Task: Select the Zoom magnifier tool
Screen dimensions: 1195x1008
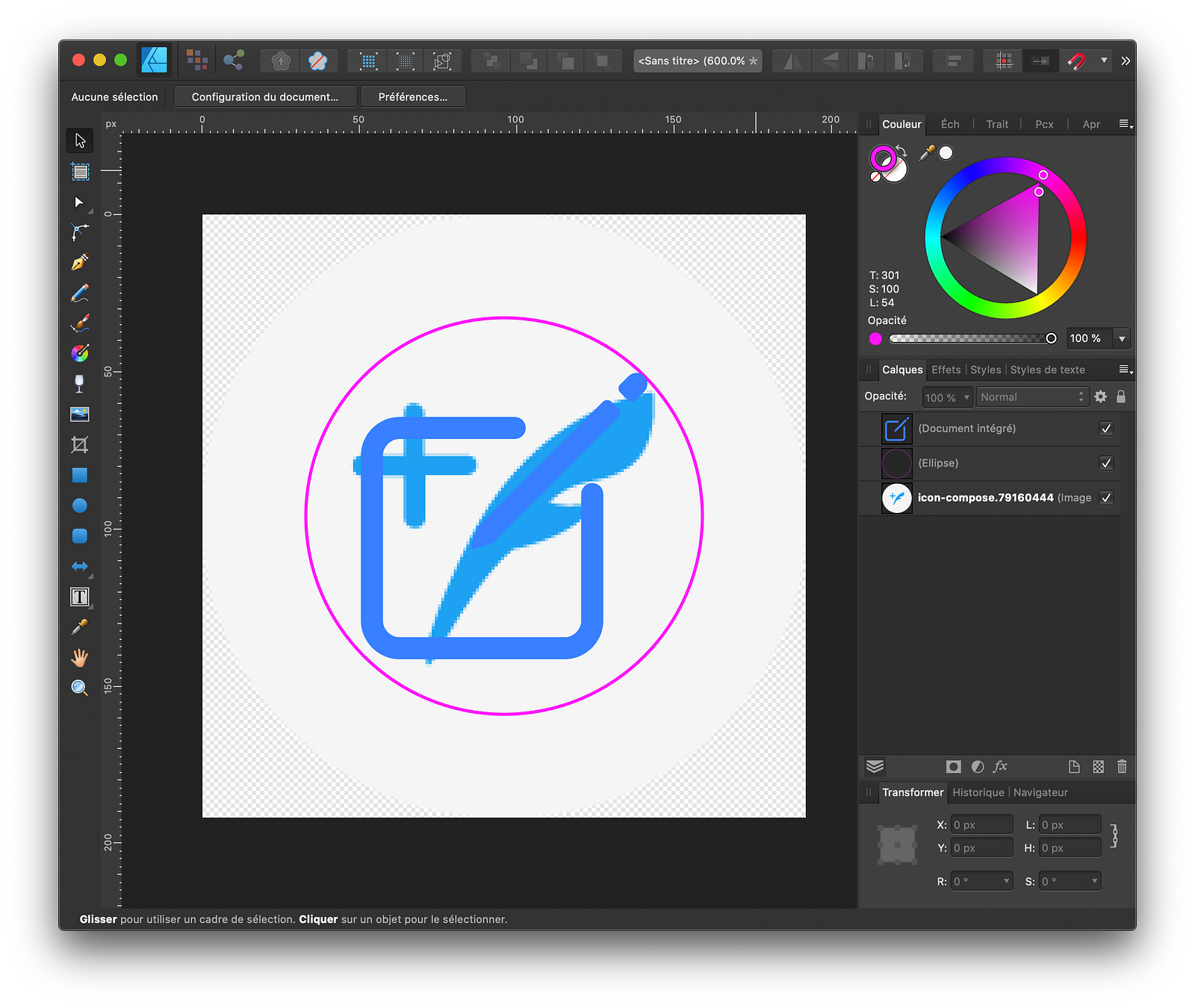Action: point(79,688)
